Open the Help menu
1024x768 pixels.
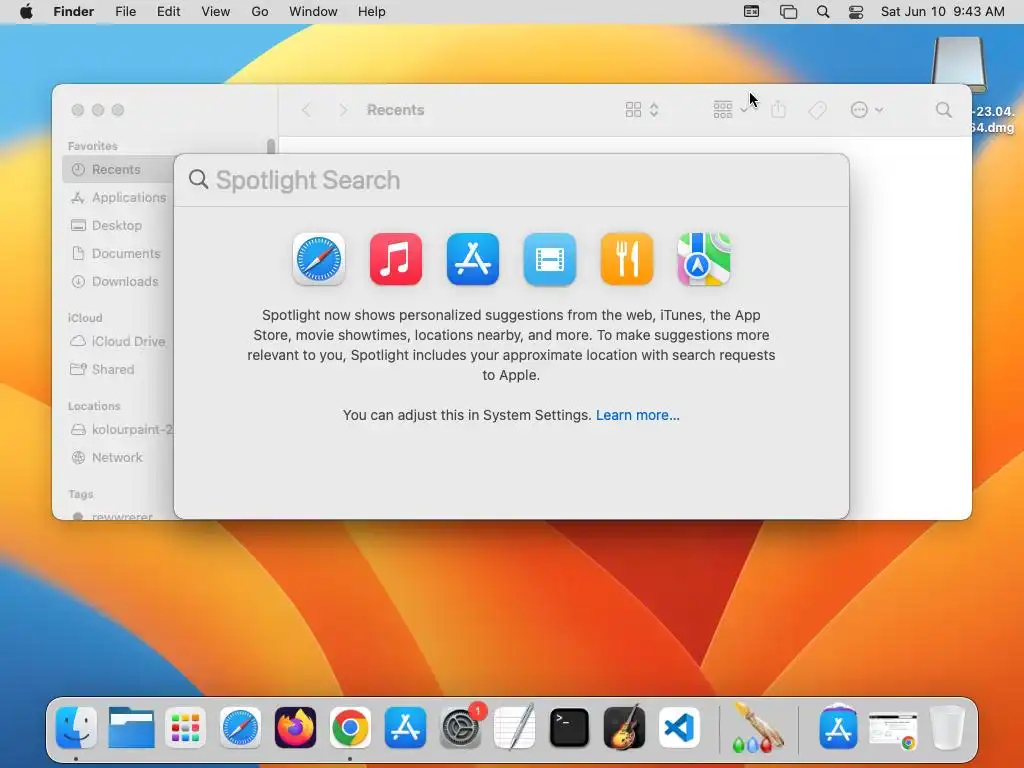[x=372, y=12]
